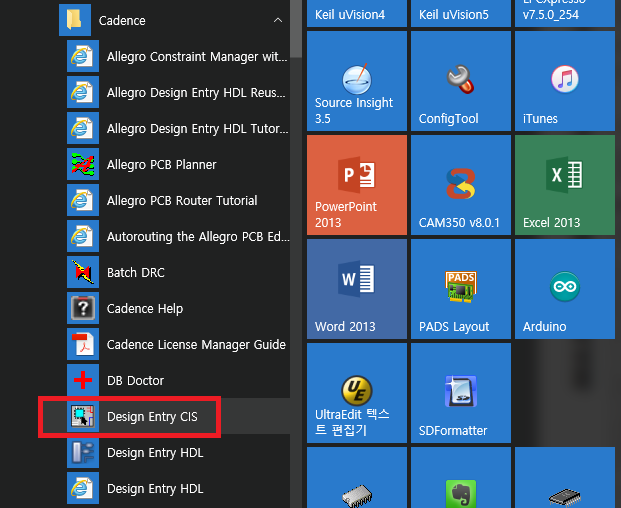Launch PADS Layout tile
Screen dimensions: 621x508
coord(461,289)
